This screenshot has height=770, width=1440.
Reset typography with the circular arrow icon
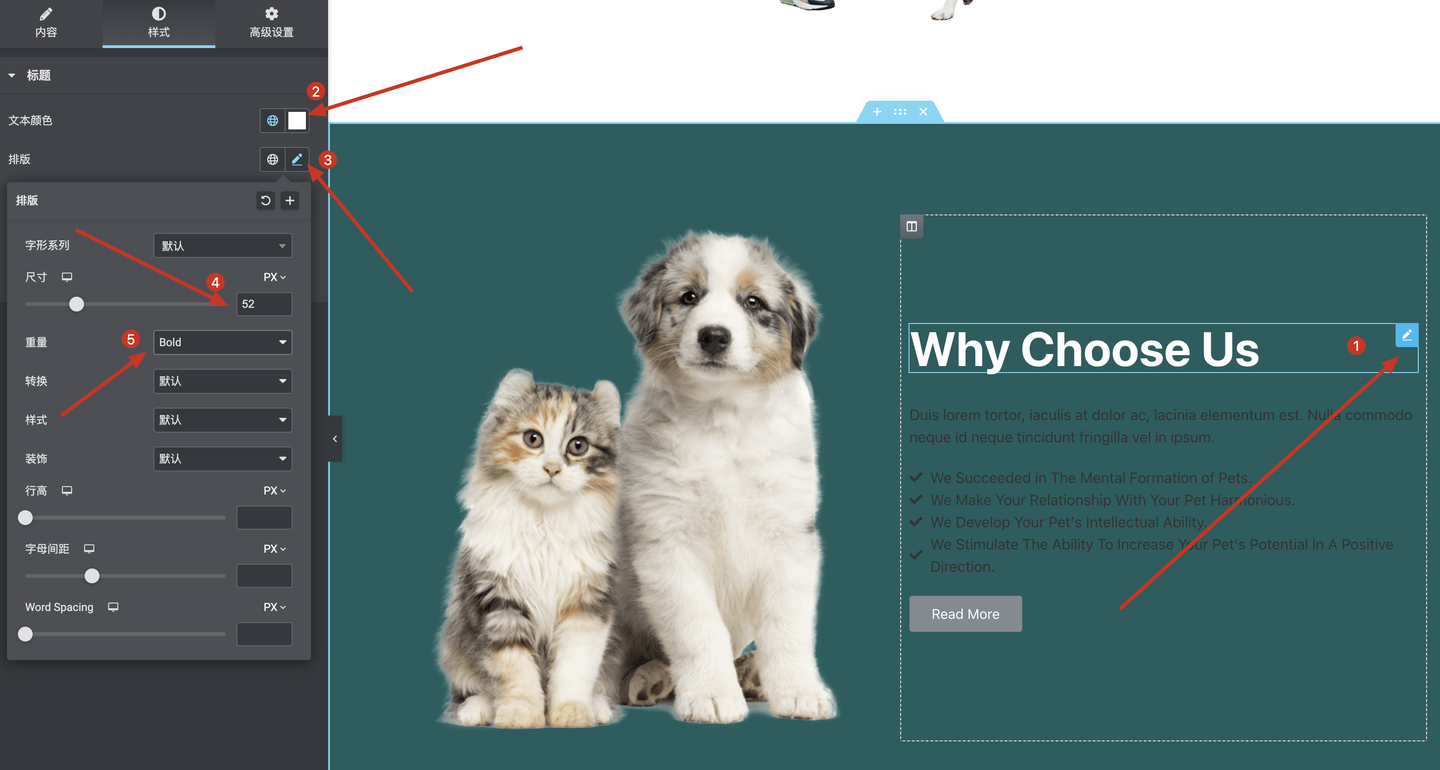pos(265,201)
